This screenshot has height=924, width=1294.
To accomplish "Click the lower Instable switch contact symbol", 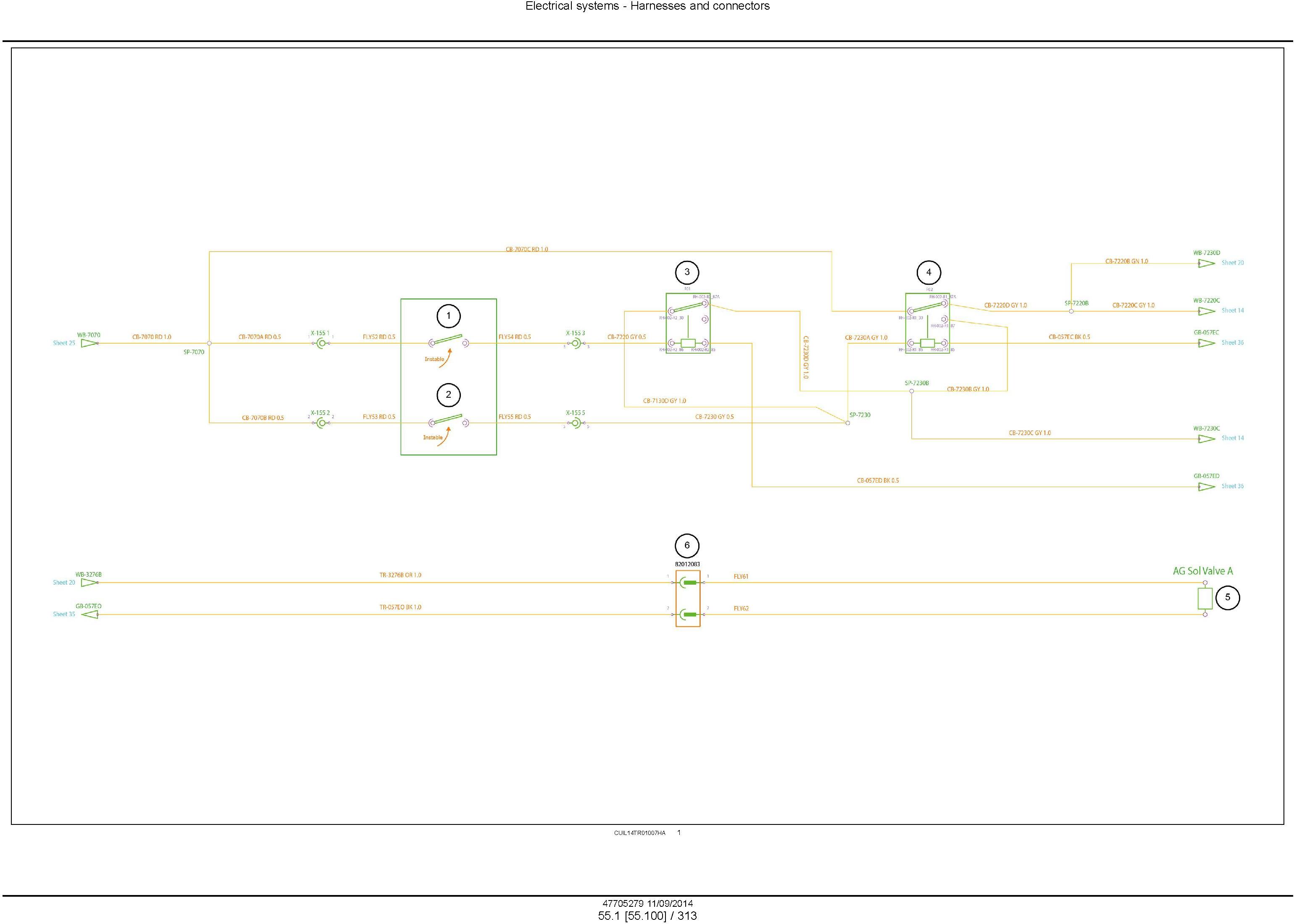I will 448,421.
